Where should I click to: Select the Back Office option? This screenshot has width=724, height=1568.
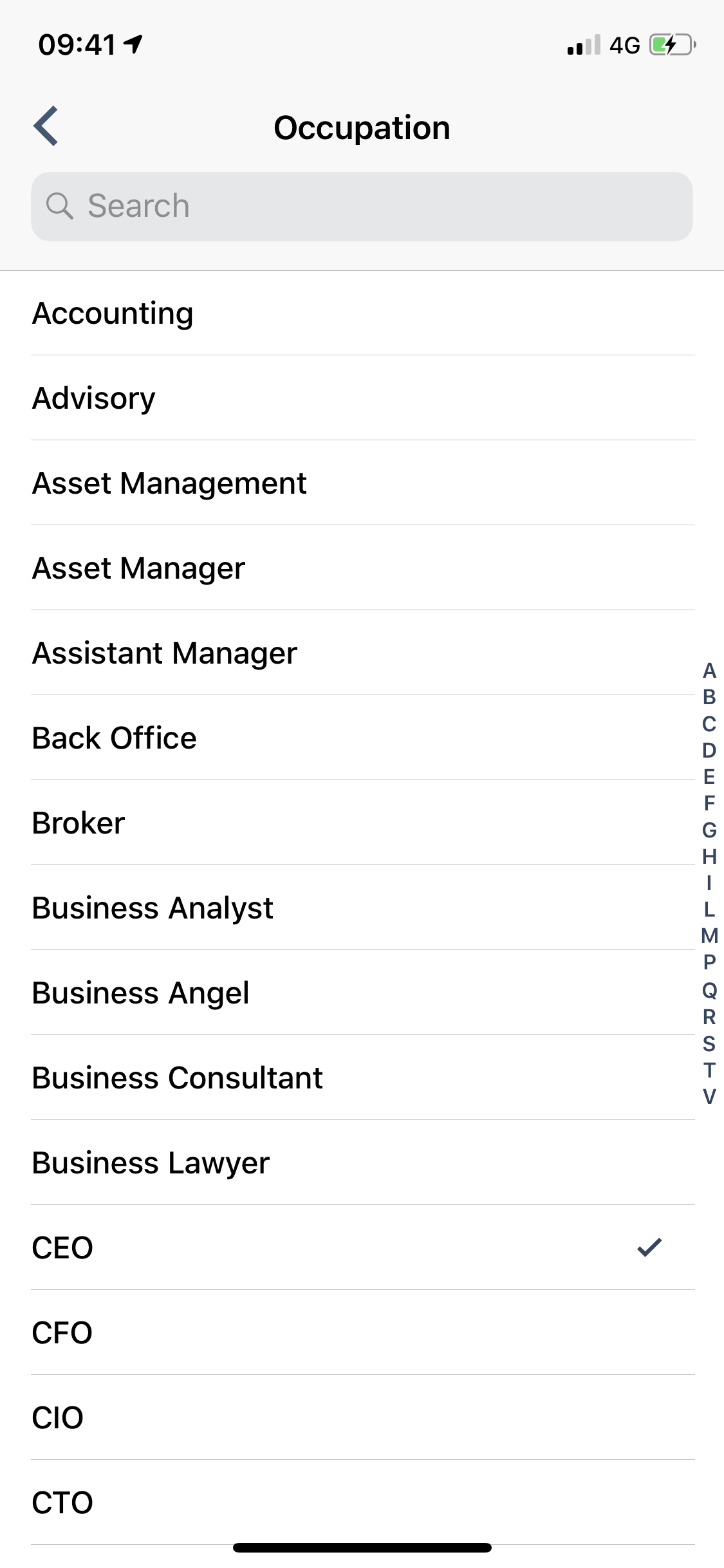[115, 738]
